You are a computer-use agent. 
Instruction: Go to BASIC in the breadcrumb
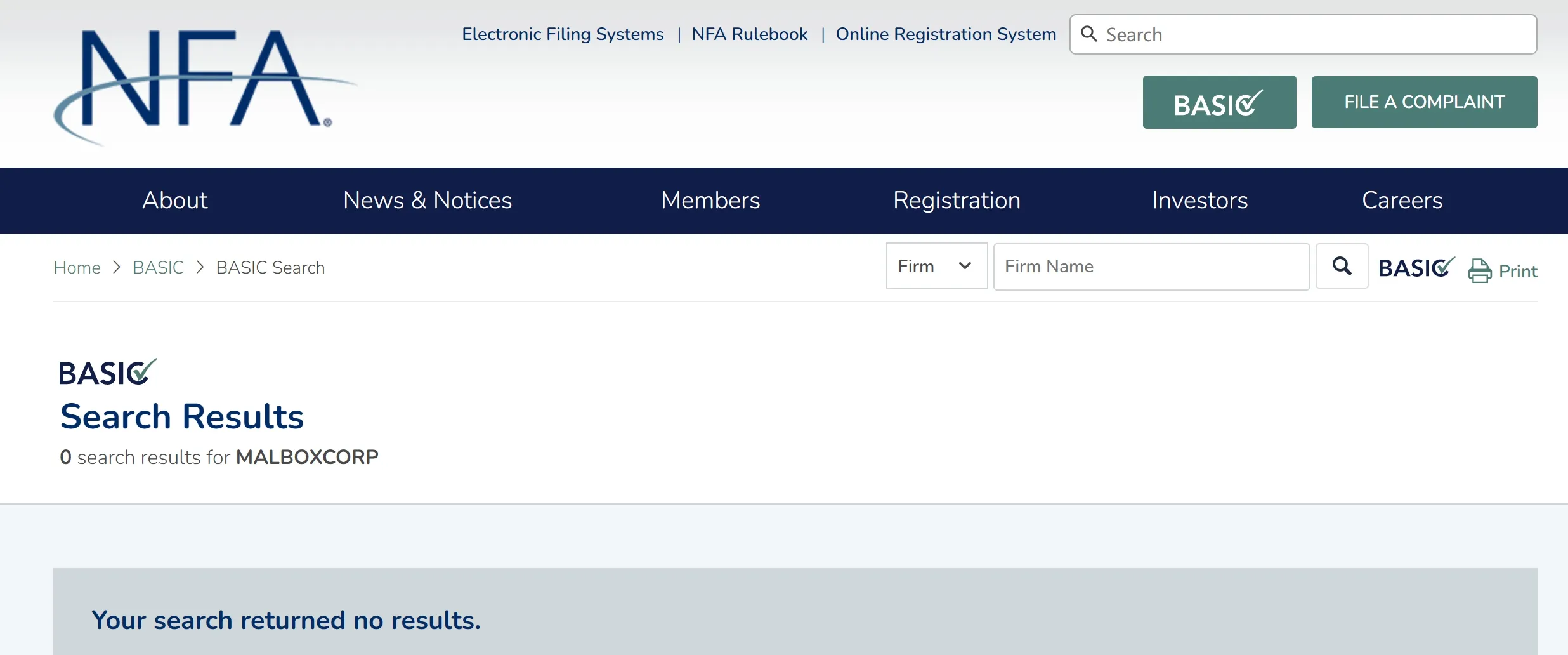[158, 268]
